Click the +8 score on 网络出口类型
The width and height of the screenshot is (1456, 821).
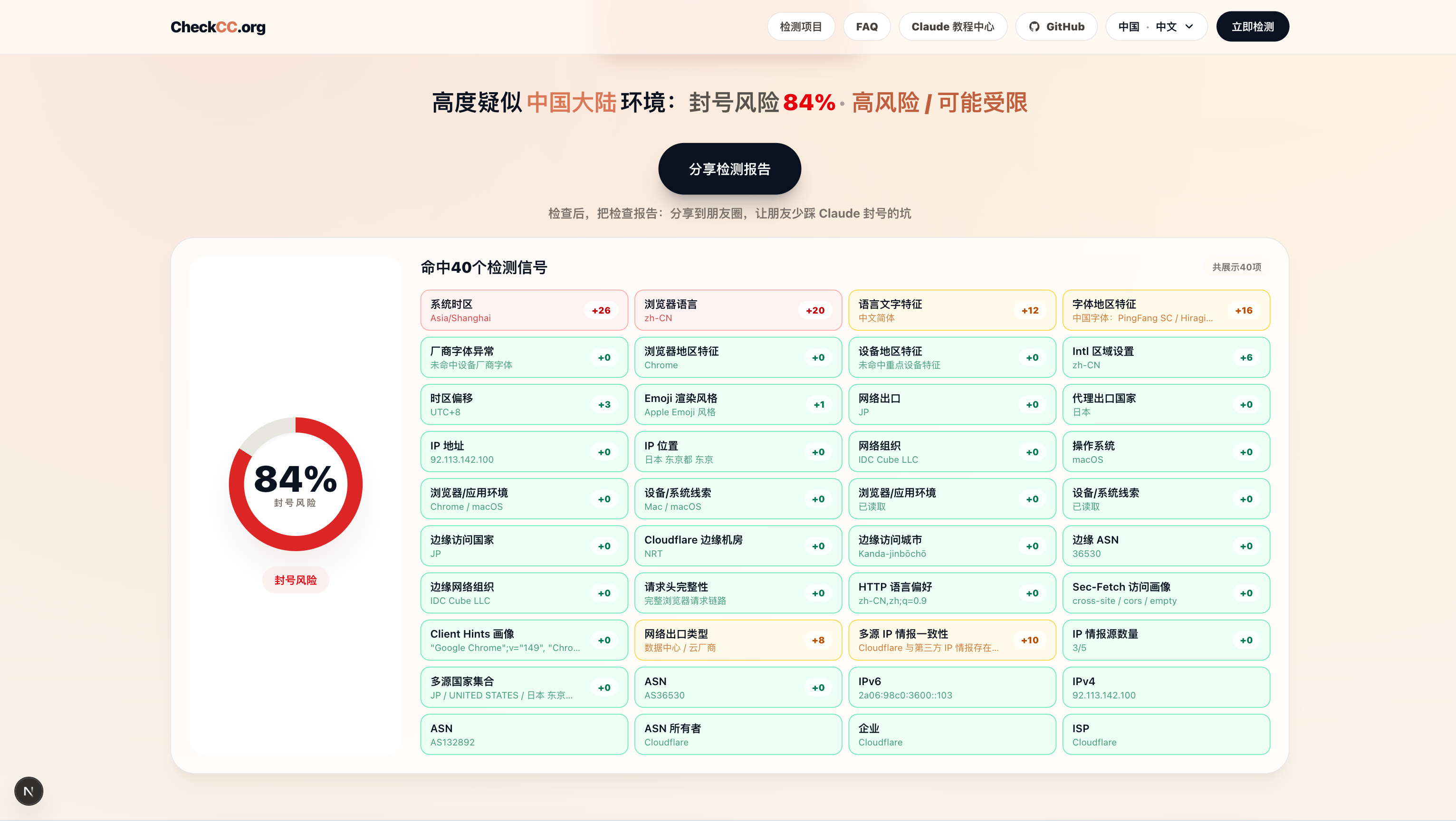point(818,640)
